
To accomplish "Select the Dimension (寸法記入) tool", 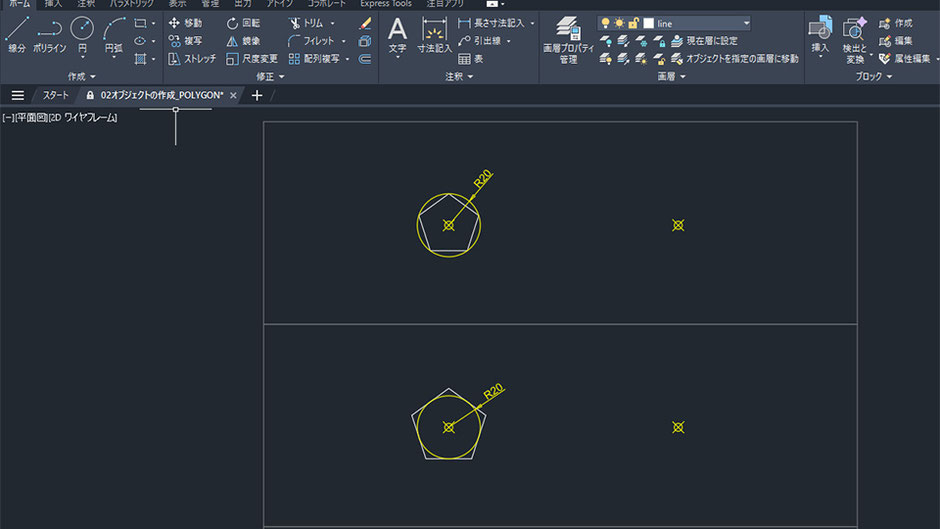I will pos(434,35).
